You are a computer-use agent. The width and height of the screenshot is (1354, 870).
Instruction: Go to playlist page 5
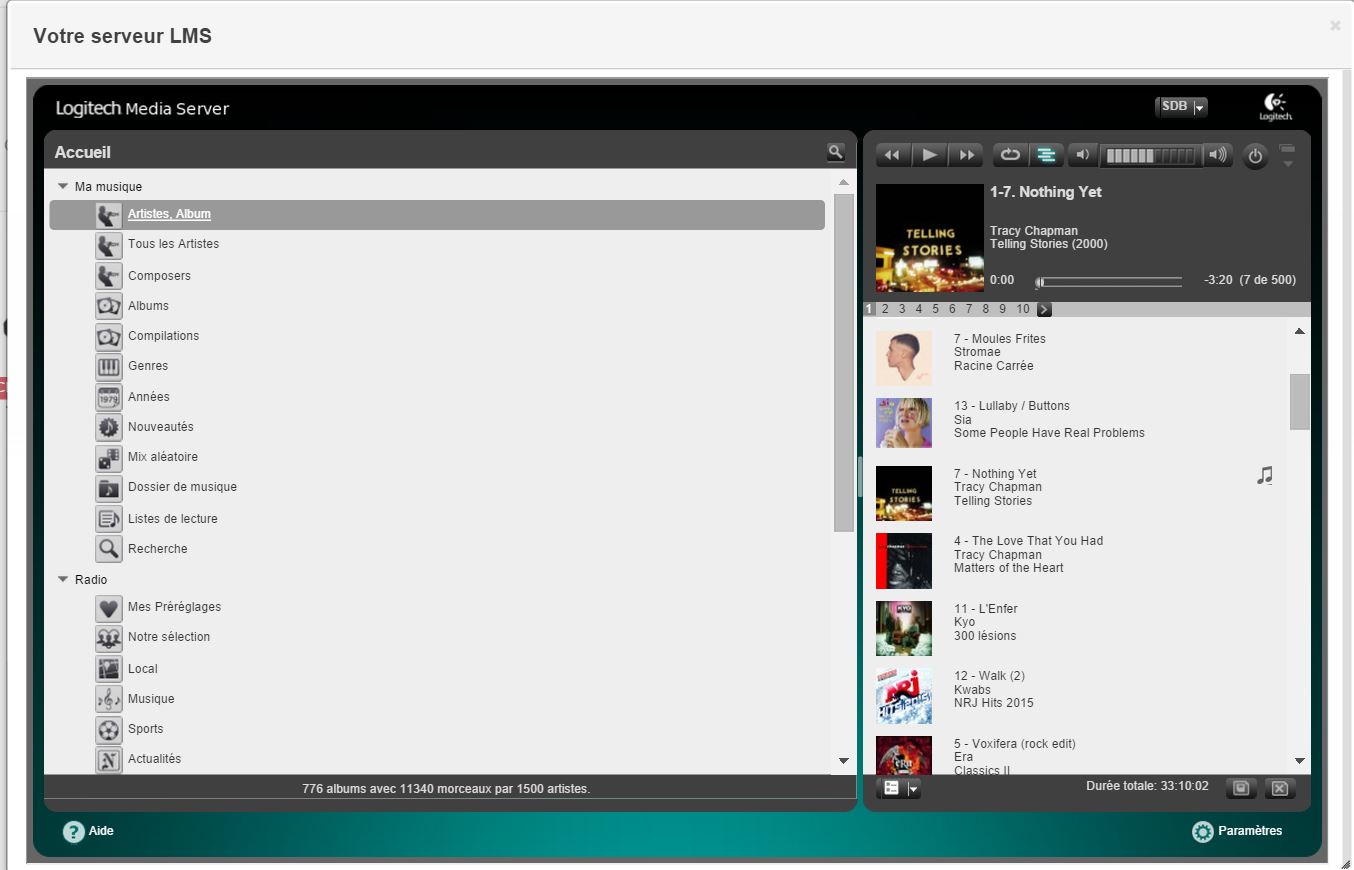935,309
